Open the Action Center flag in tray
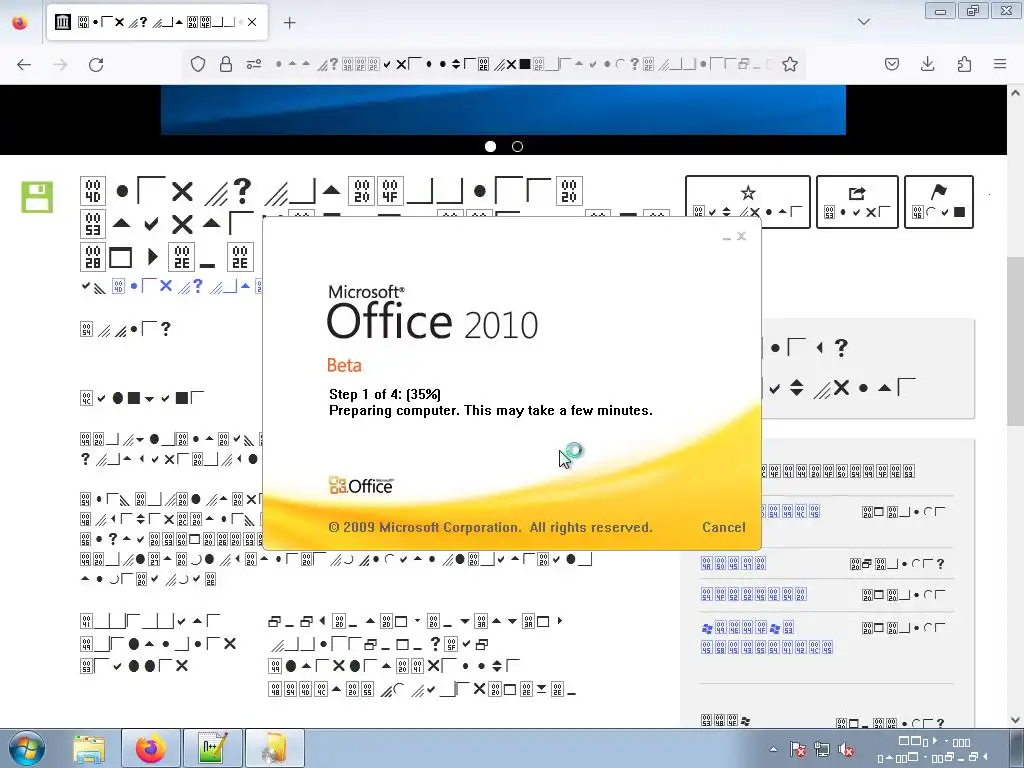This screenshot has height=768, width=1024. 797,750
